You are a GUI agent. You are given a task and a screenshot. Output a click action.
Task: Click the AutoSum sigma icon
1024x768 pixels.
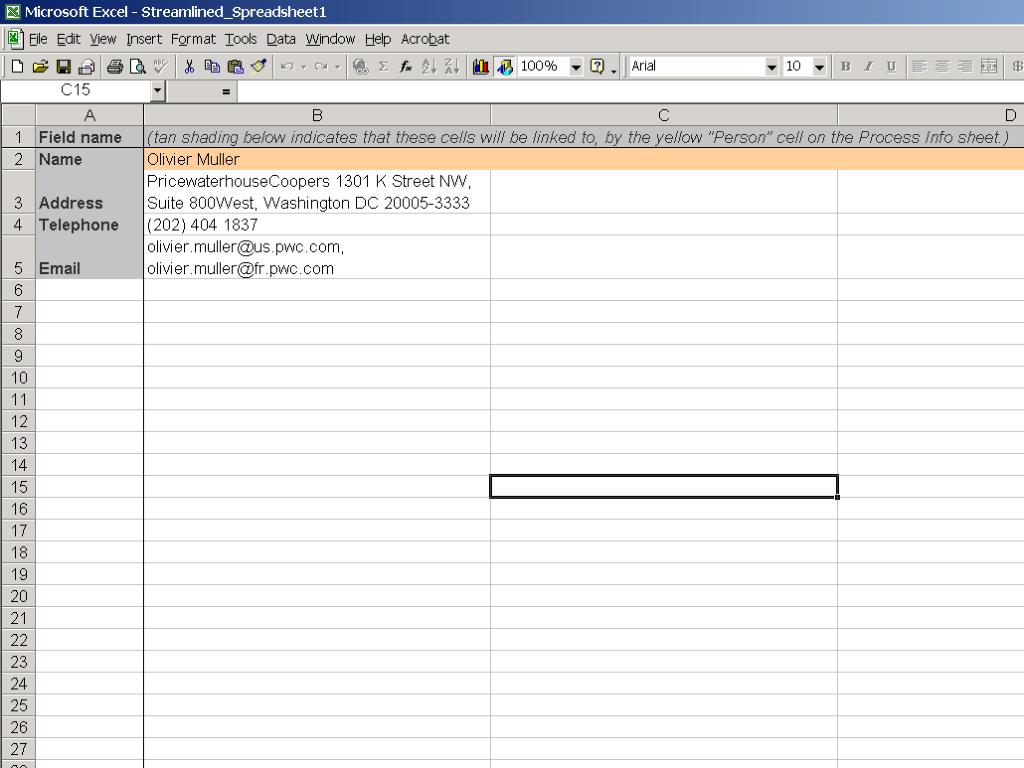(x=383, y=66)
